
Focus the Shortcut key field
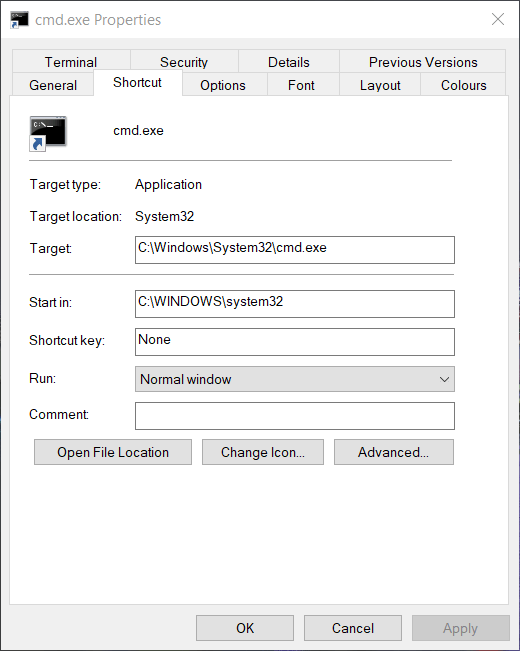tap(295, 342)
